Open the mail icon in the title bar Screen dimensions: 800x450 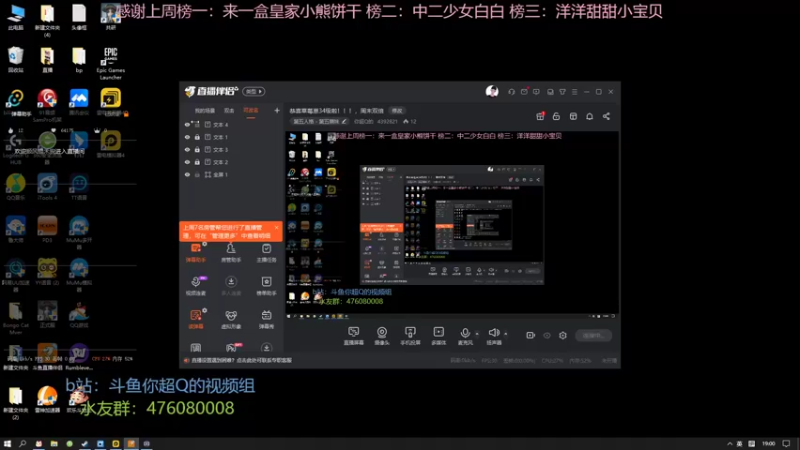click(524, 92)
